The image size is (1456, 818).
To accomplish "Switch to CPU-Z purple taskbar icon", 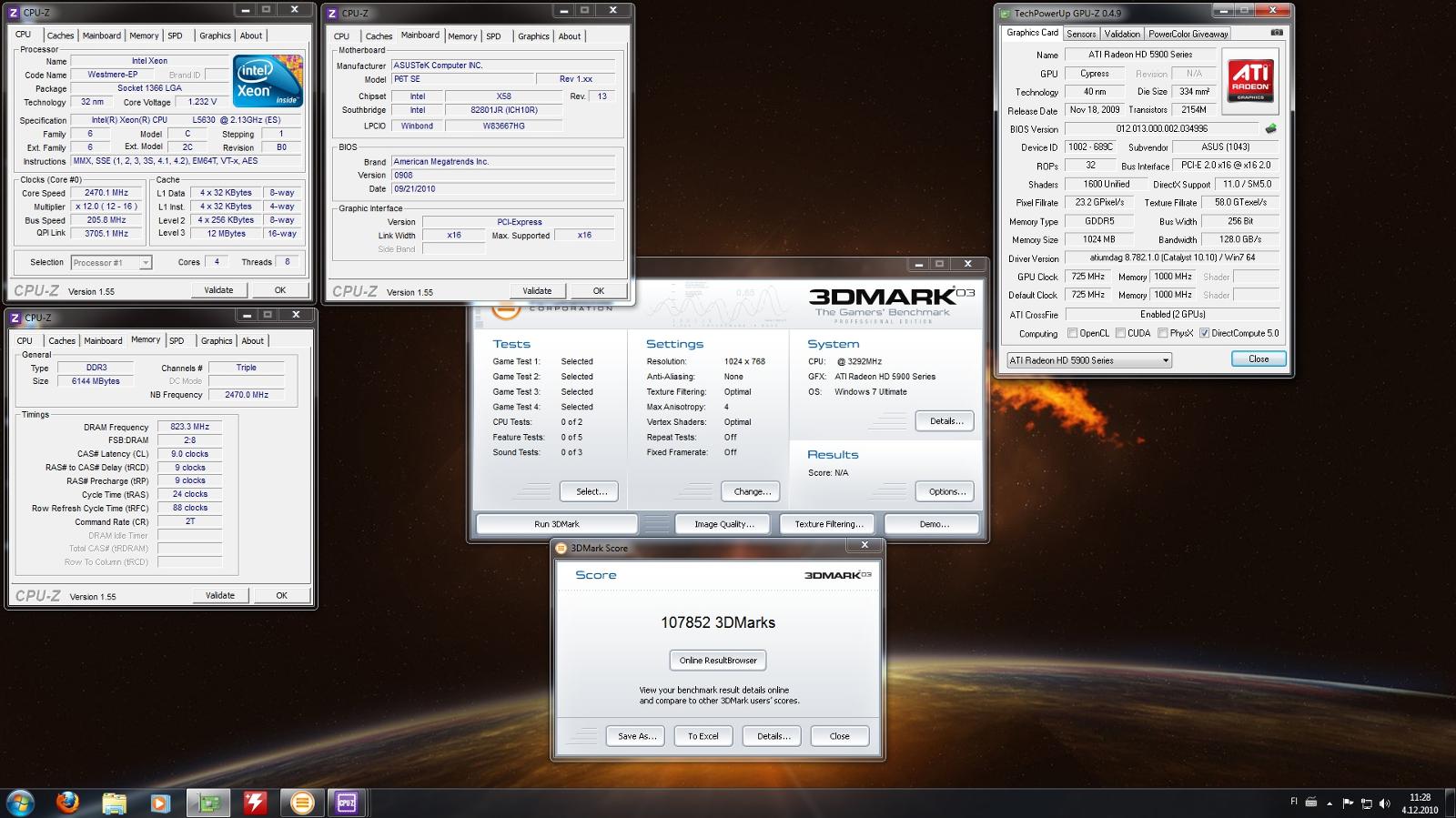I will [347, 803].
